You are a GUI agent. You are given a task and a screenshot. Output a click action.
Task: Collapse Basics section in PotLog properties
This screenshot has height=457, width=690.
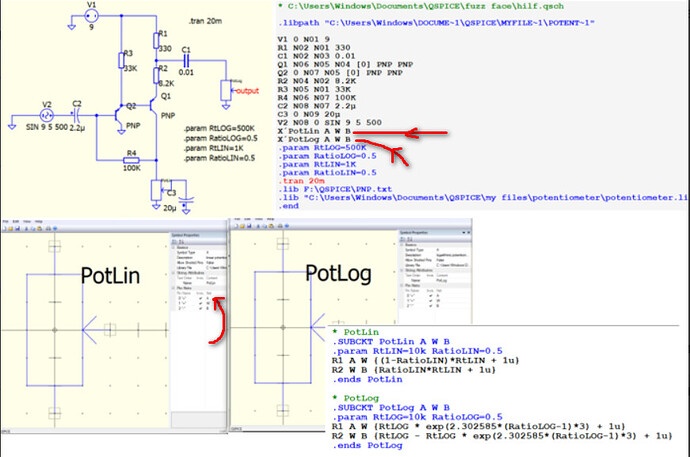[402, 245]
